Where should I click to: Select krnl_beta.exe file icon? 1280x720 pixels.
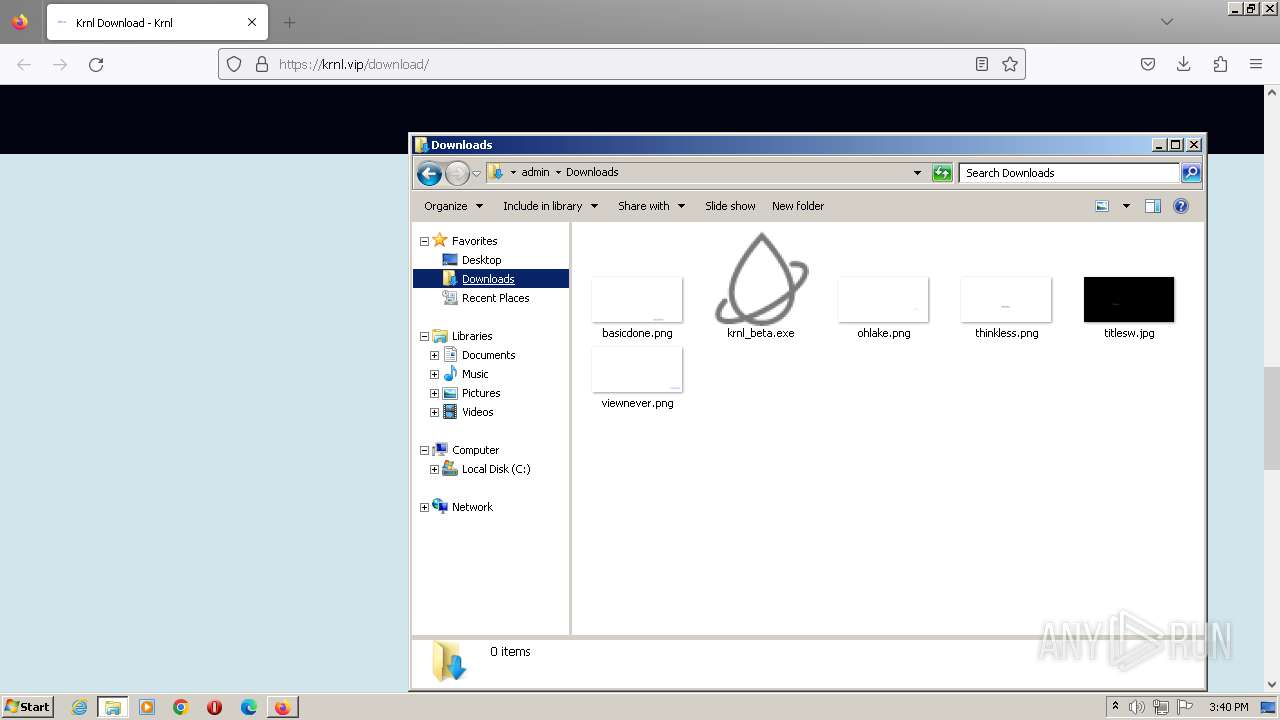click(761, 279)
